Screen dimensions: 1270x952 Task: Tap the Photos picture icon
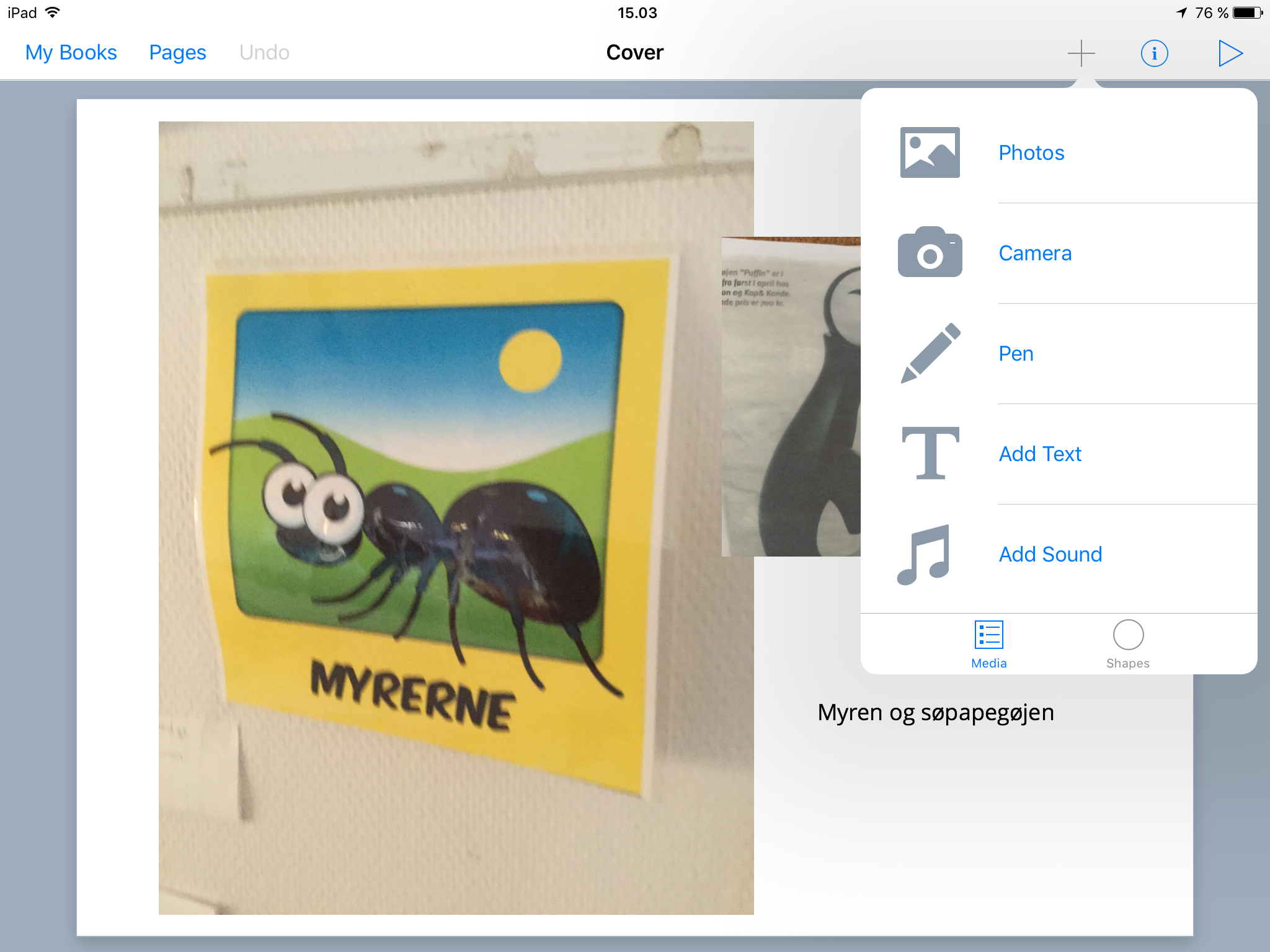[x=930, y=152]
